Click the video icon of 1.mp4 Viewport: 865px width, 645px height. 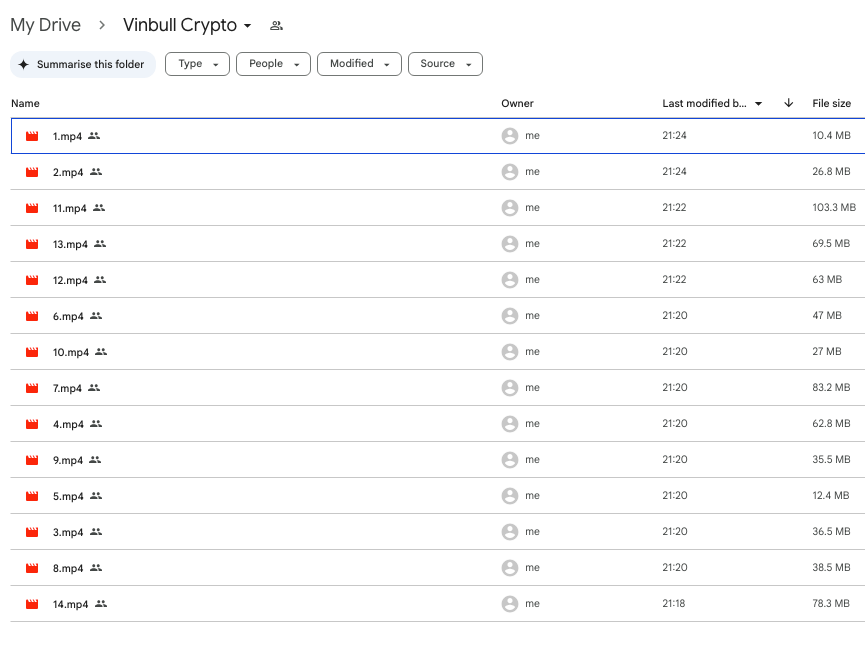click(32, 136)
